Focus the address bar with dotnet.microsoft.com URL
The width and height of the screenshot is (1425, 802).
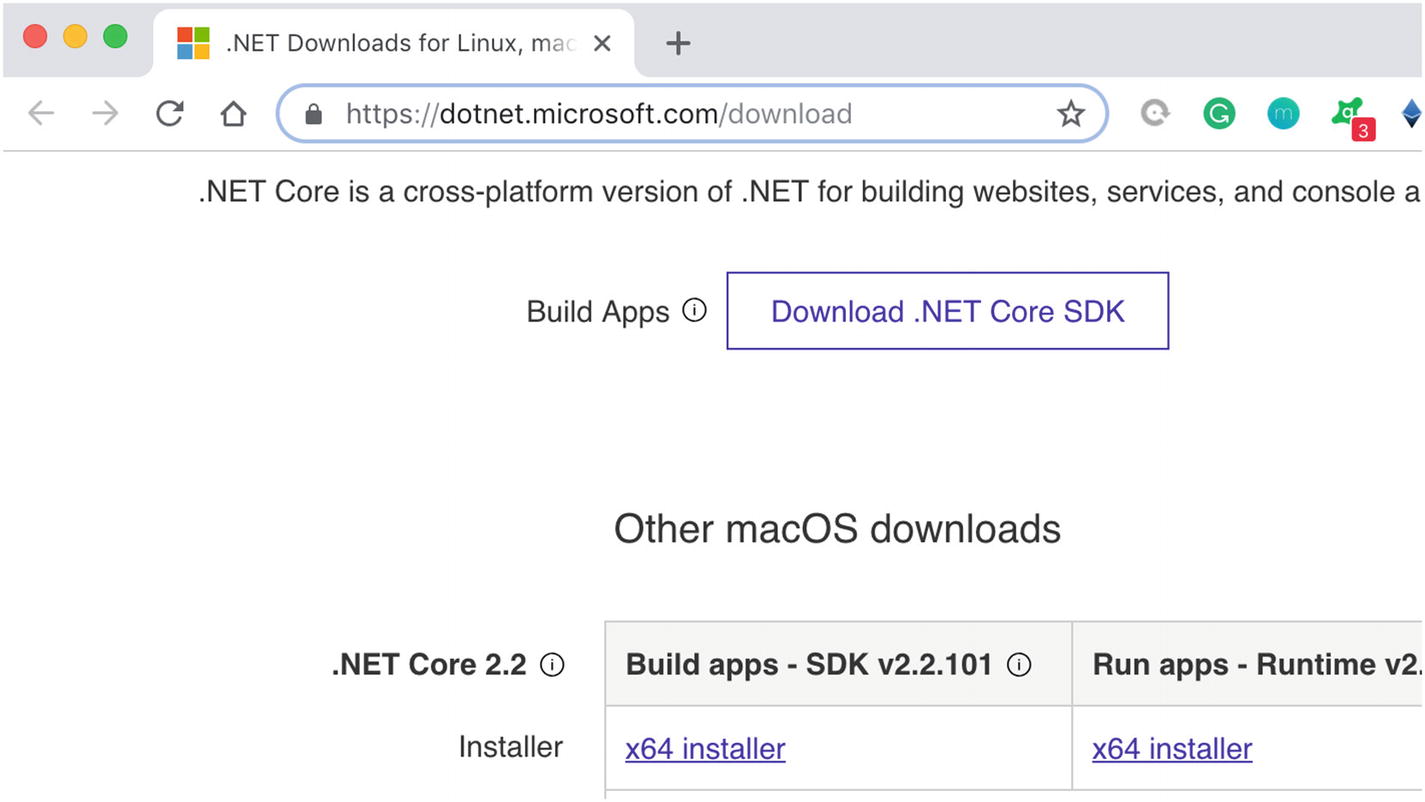coord(692,114)
